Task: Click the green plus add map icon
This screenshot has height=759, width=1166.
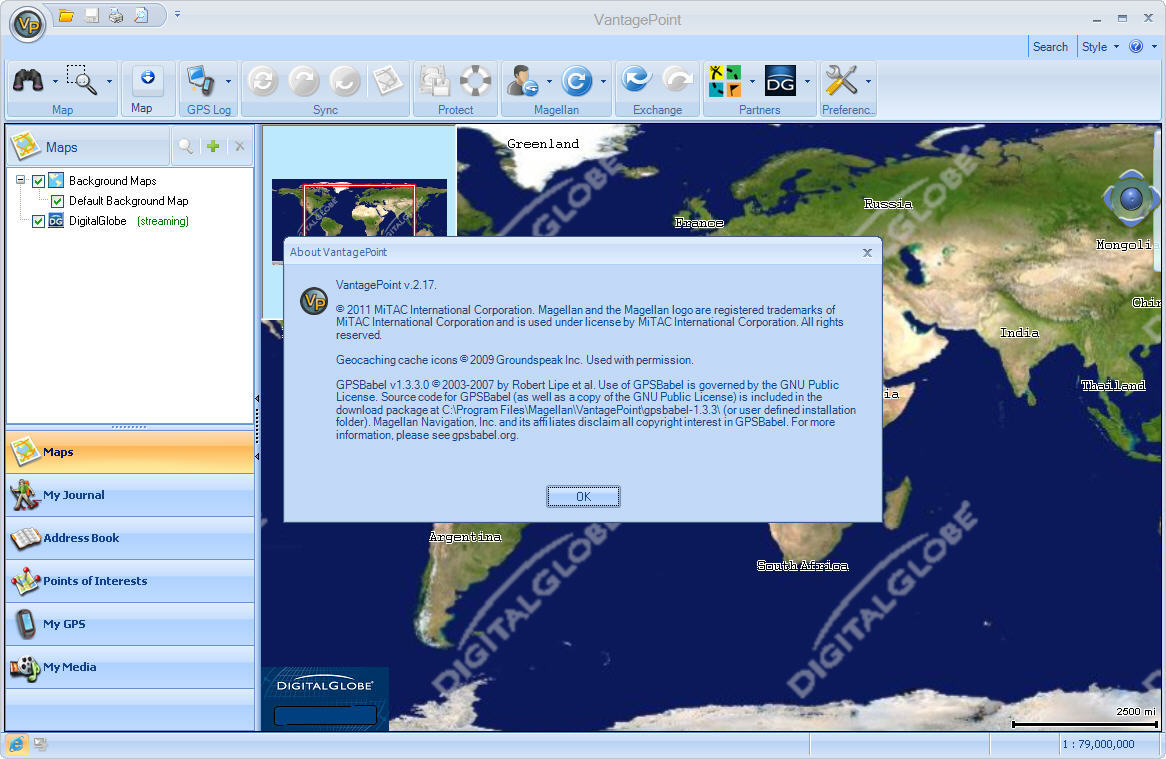Action: [213, 146]
